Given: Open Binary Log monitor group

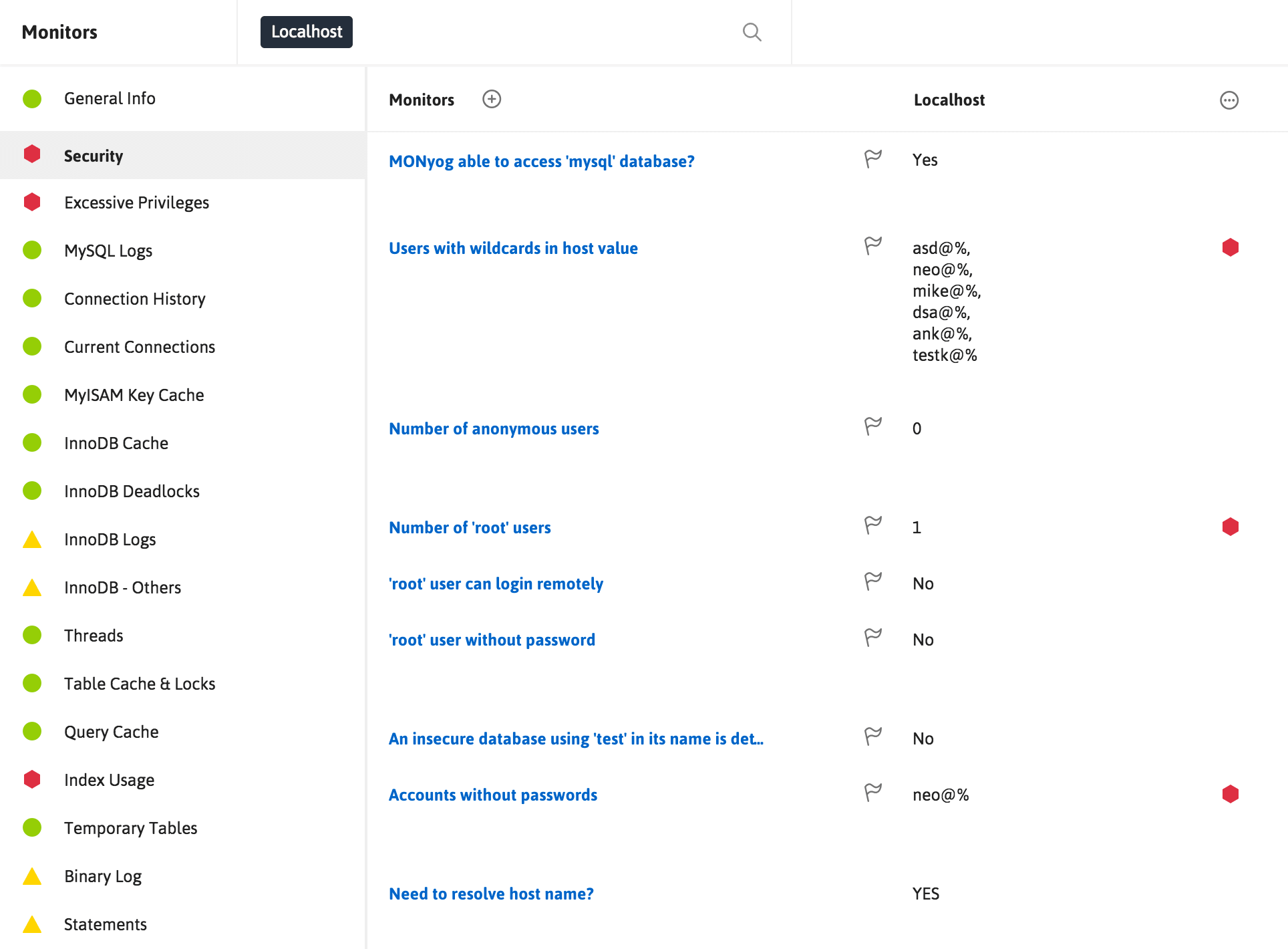Looking at the screenshot, I should (103, 876).
